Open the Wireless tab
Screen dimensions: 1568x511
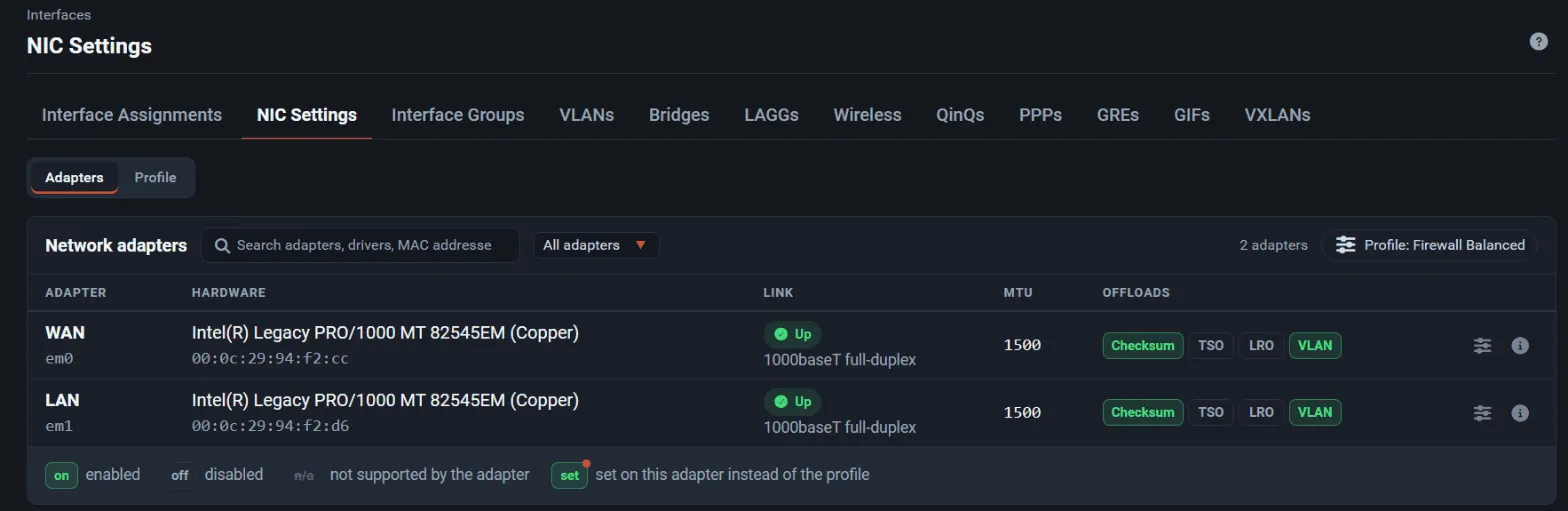[867, 115]
